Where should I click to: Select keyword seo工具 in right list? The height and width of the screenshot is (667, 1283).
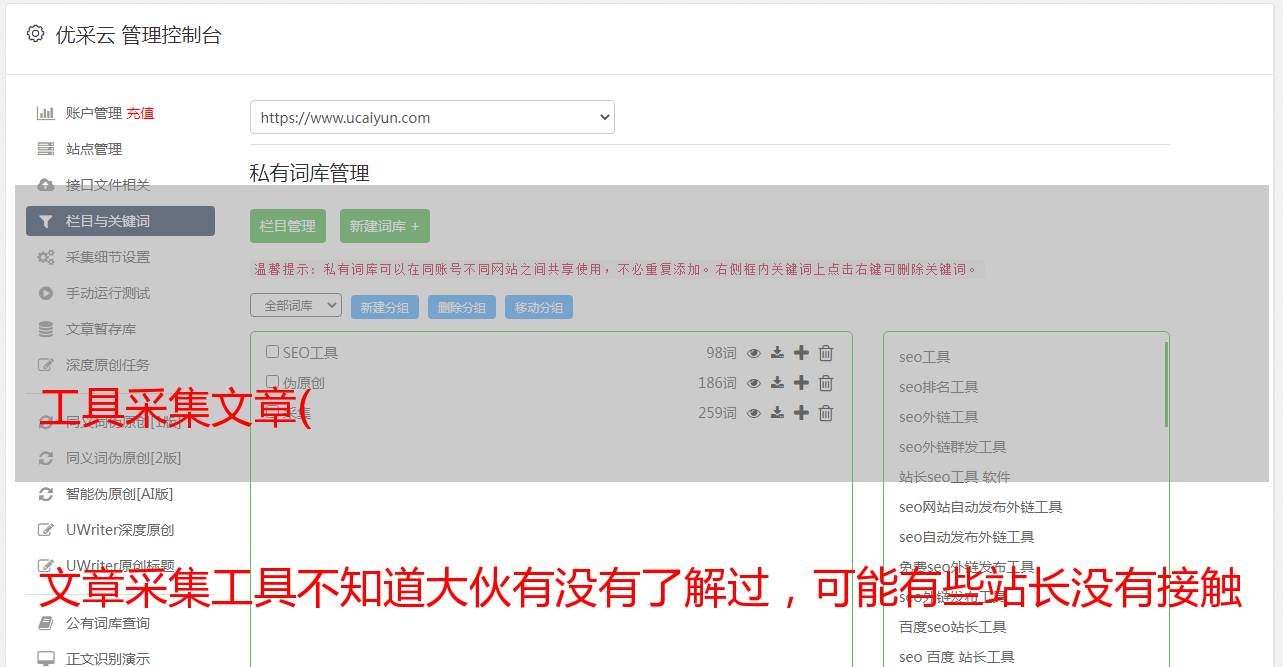click(925, 357)
